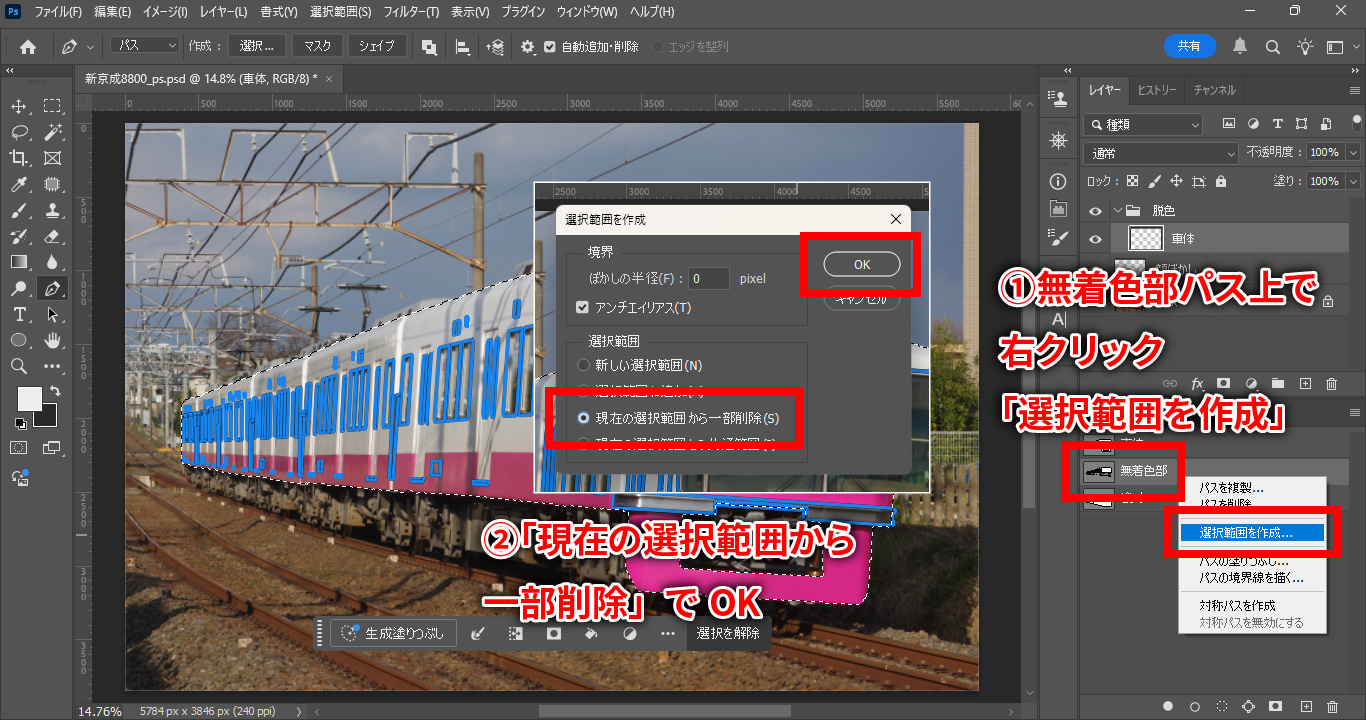
Task: Click the trash icon in Layers panel
Action: [1331, 383]
